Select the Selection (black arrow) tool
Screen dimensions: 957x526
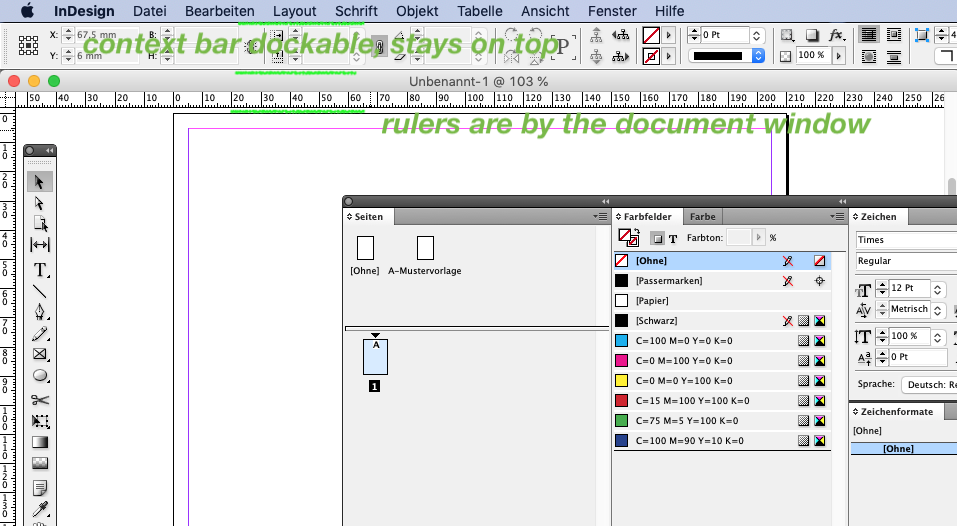(40, 181)
